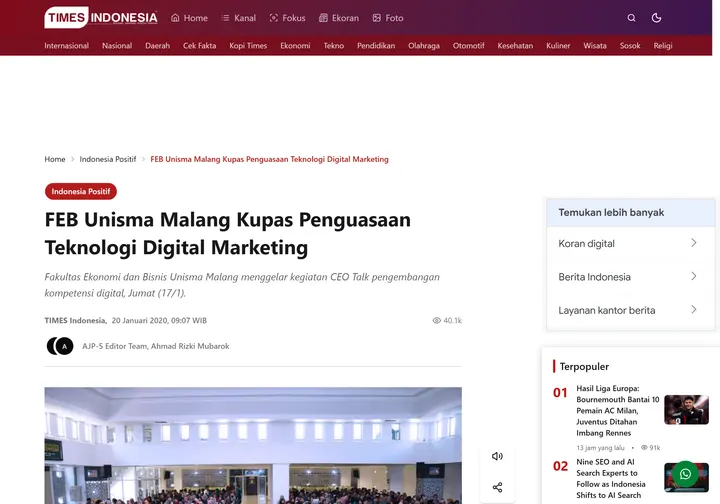Screen dimensions: 720x504
Task: Click the eye views counter 40.1k
Action: point(447,320)
